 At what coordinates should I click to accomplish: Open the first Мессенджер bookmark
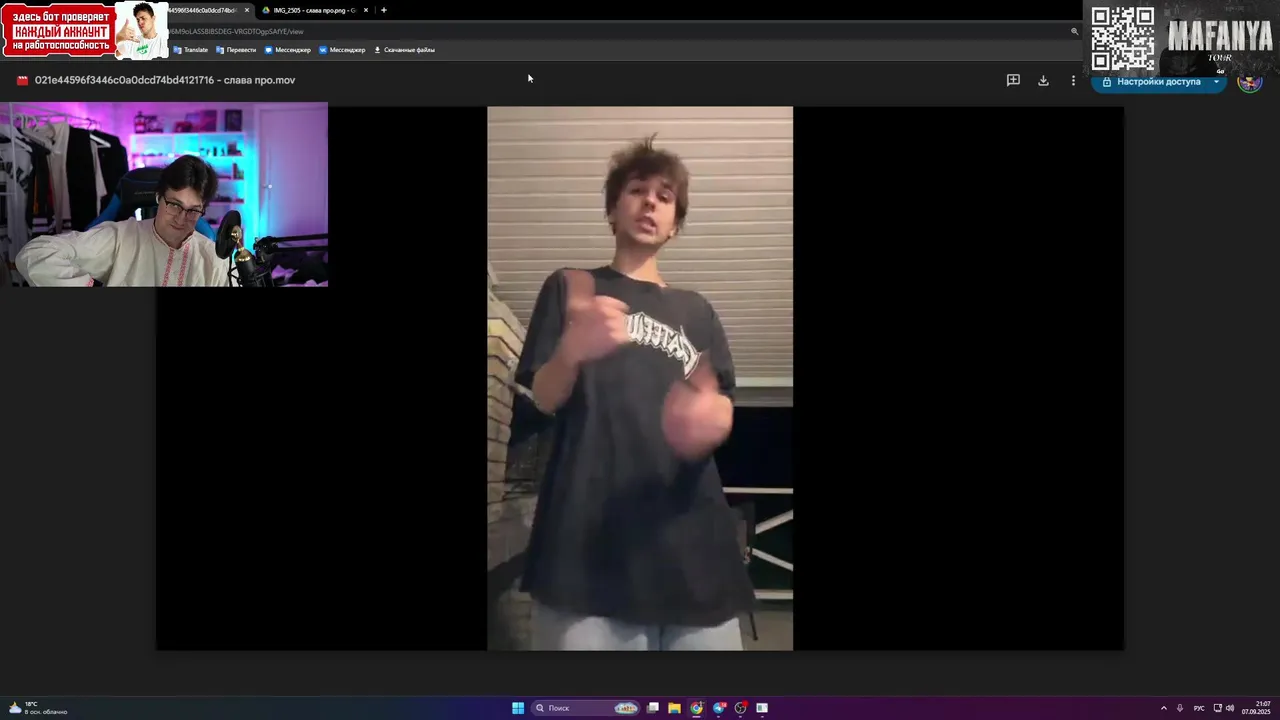pyautogui.click(x=288, y=49)
